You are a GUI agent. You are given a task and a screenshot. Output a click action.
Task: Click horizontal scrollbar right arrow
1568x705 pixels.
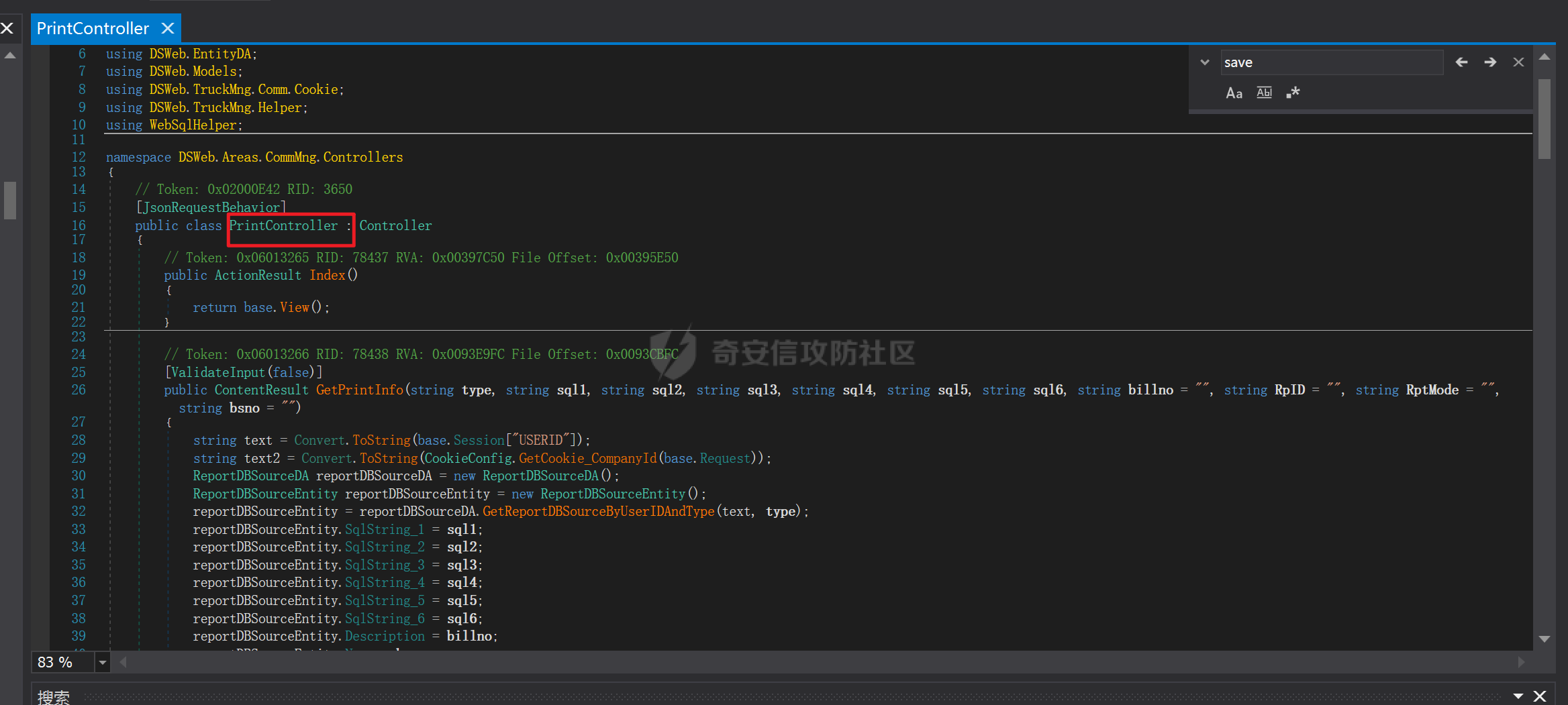(1521, 662)
